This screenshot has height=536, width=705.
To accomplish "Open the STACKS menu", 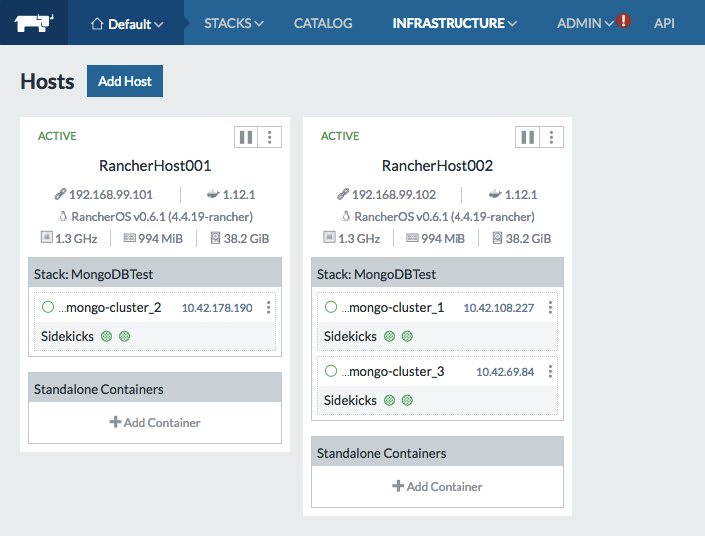I will click(x=234, y=23).
